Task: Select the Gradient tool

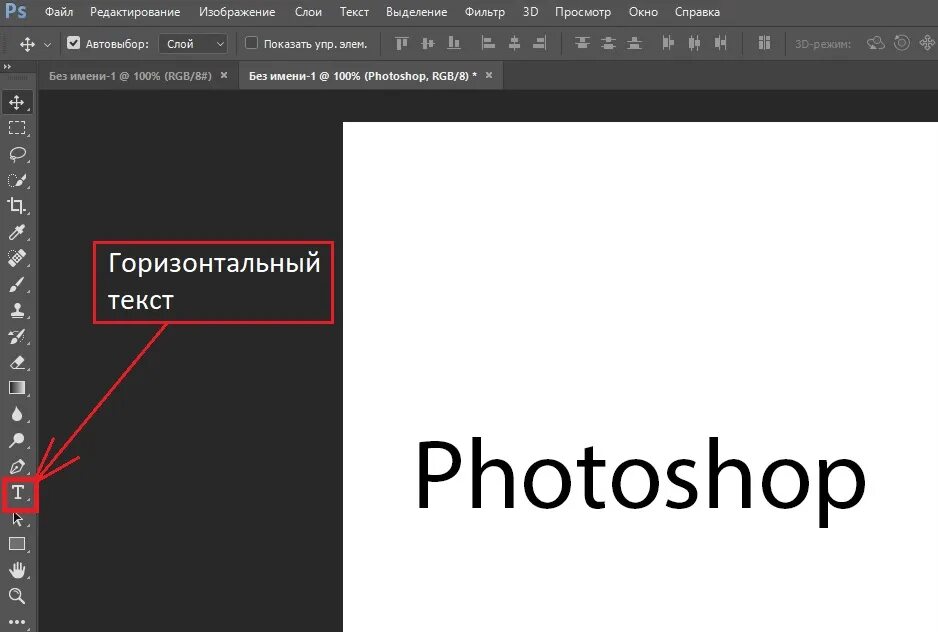Action: (x=17, y=388)
